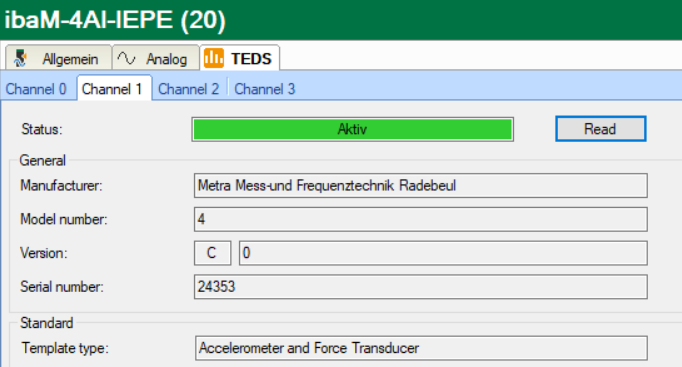682x367 pixels.
Task: Click the Standard group heading
Action: (47, 323)
